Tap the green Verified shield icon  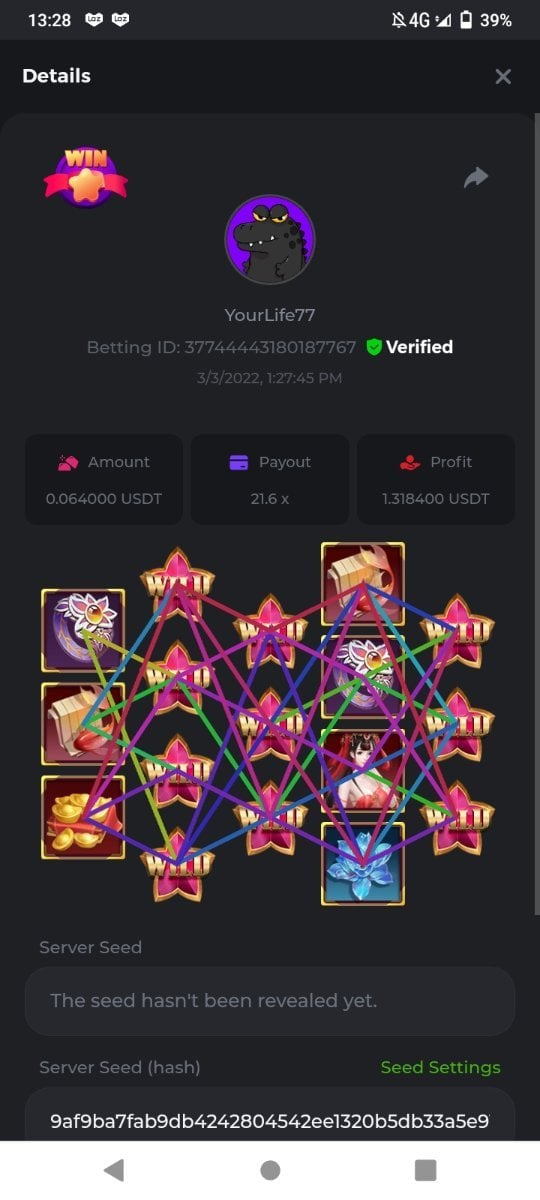pyautogui.click(x=374, y=347)
